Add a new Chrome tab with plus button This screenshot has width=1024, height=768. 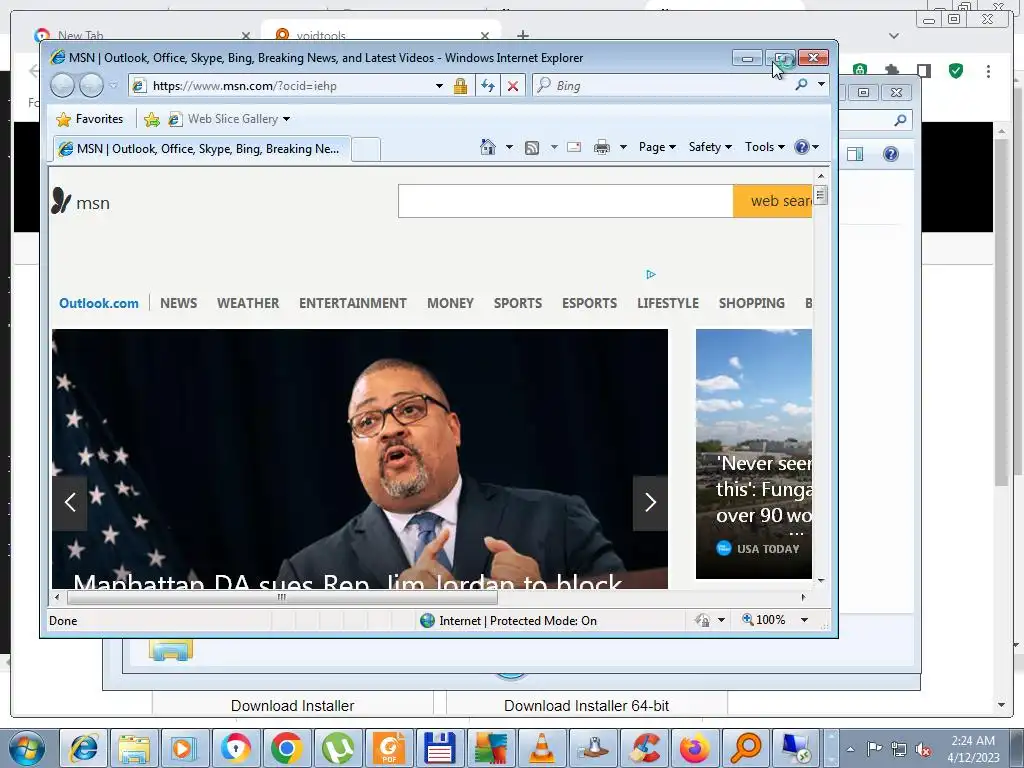(522, 35)
